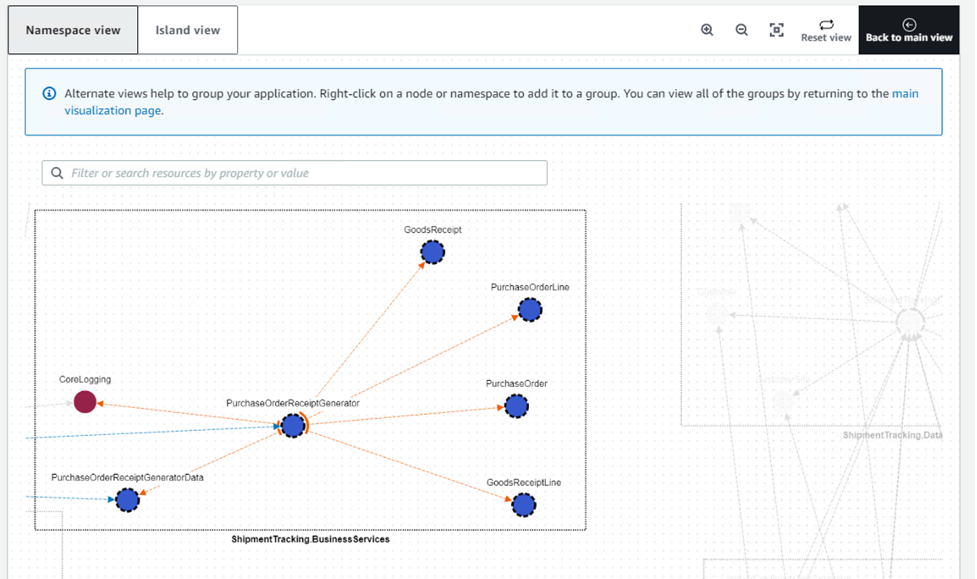The width and height of the screenshot is (977, 579).
Task: Click the ShipmentTracking.BusinessServices group label
Action: (310, 538)
